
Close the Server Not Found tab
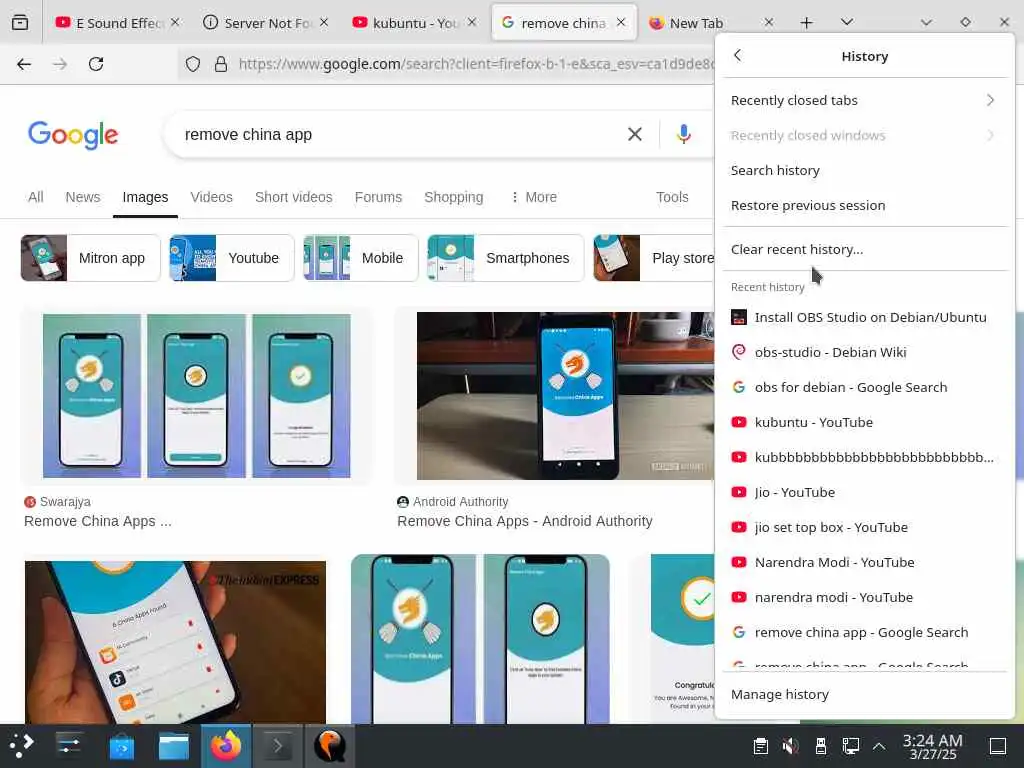(324, 22)
